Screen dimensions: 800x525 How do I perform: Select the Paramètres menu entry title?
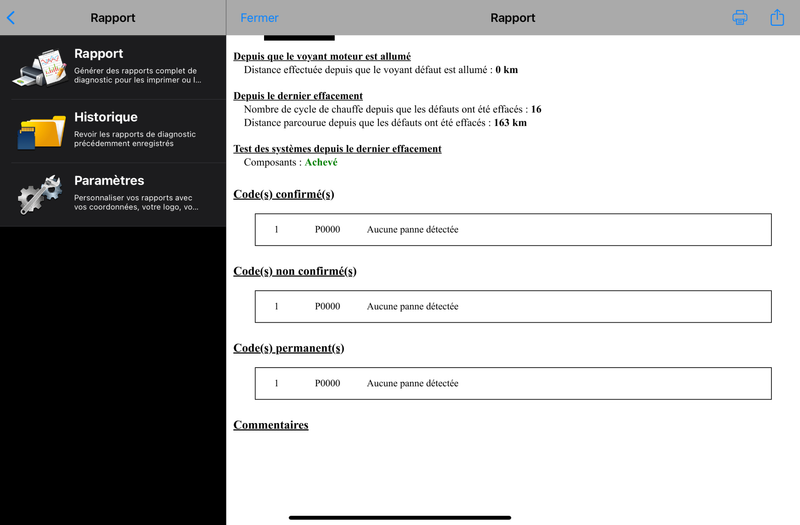109,180
